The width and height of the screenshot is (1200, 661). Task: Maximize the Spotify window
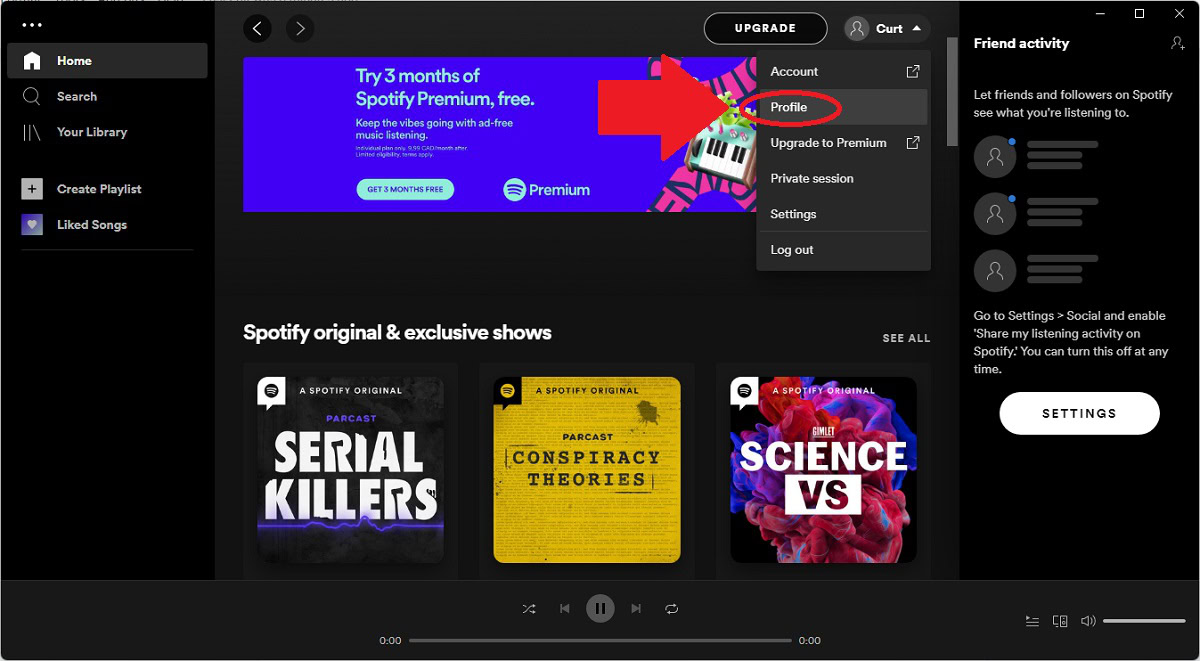pyautogui.click(x=1139, y=13)
